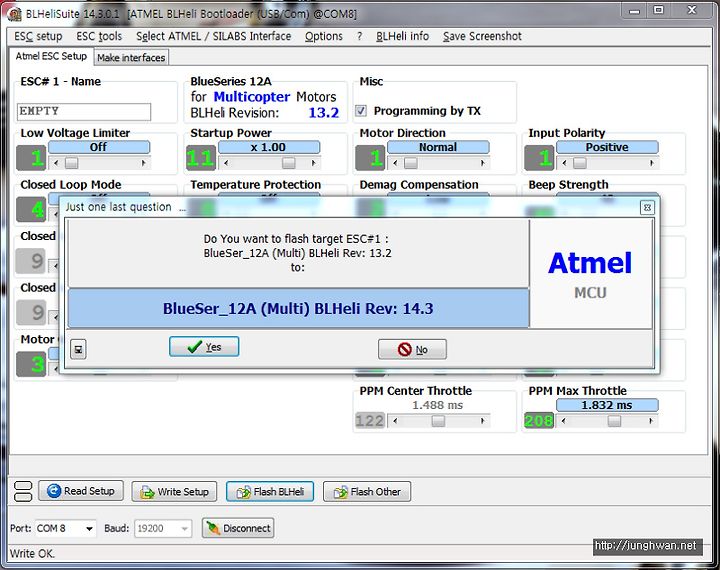
Task: Open the ESC tools menu
Action: point(99,36)
